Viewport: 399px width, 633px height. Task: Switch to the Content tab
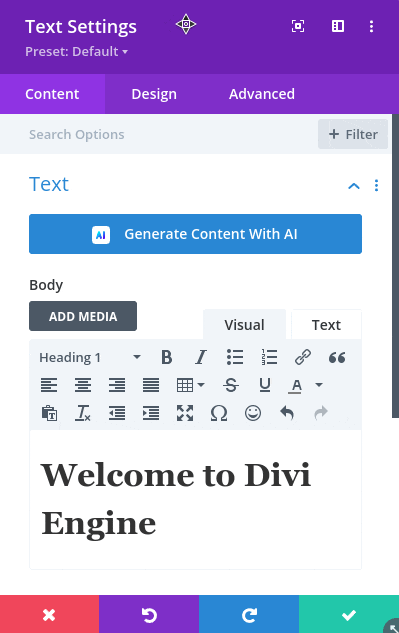(52, 94)
